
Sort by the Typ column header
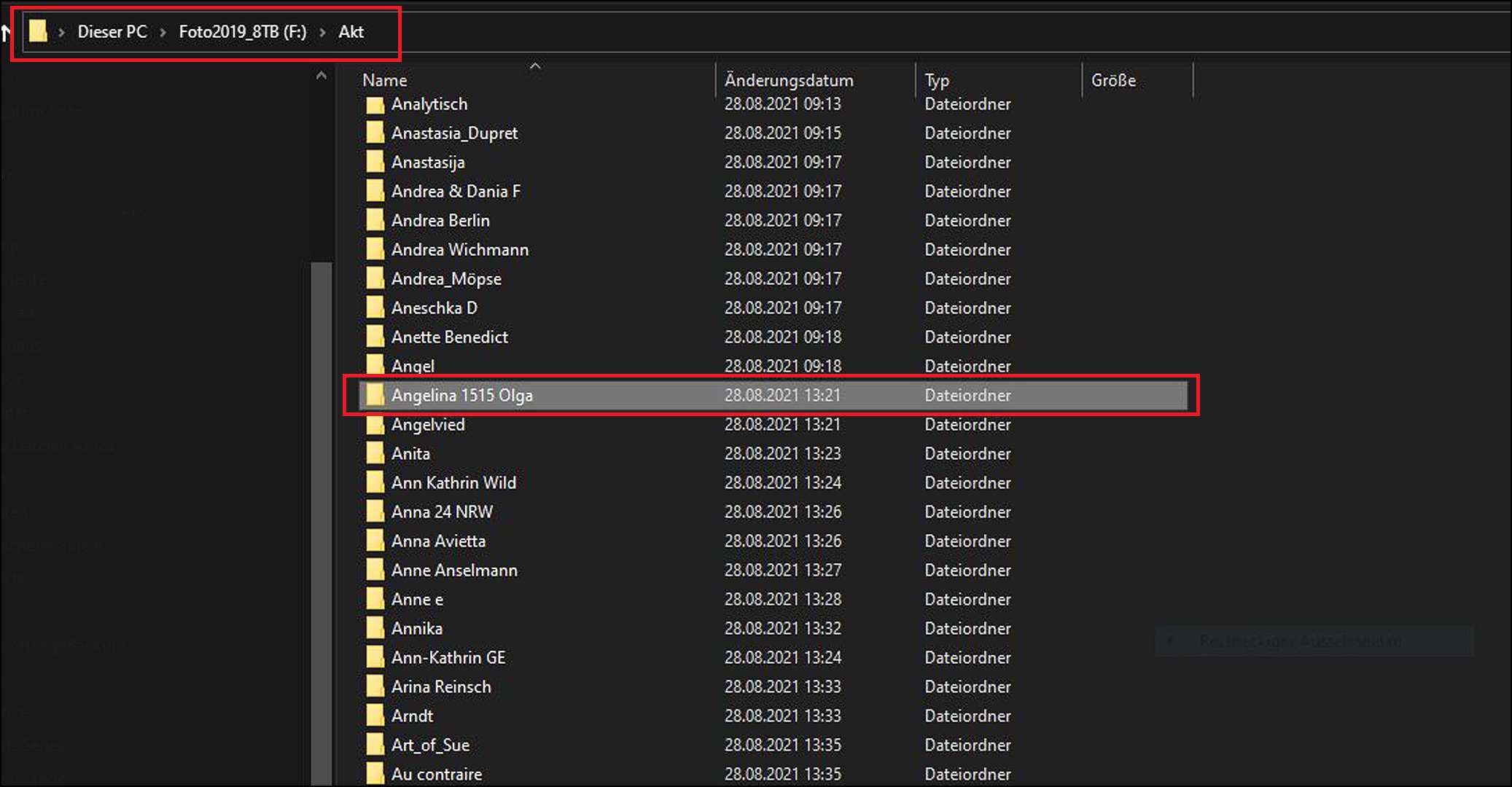pos(937,80)
